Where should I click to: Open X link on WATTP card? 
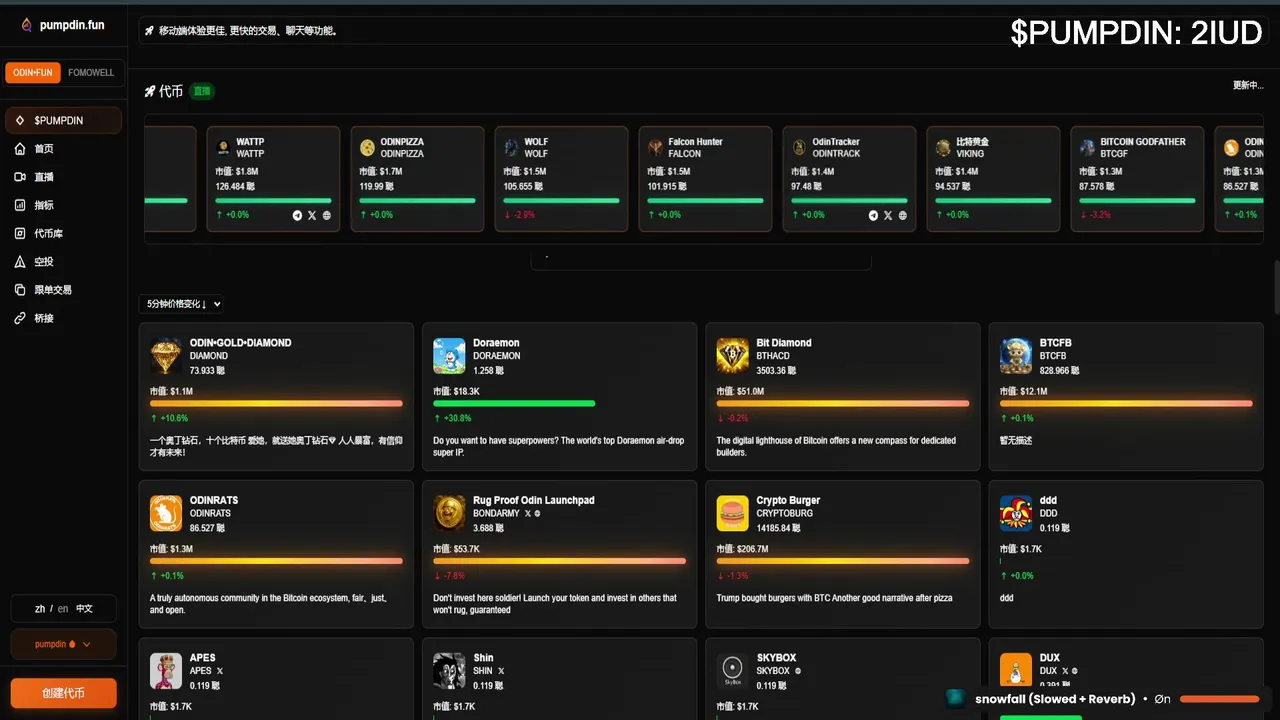pos(312,215)
